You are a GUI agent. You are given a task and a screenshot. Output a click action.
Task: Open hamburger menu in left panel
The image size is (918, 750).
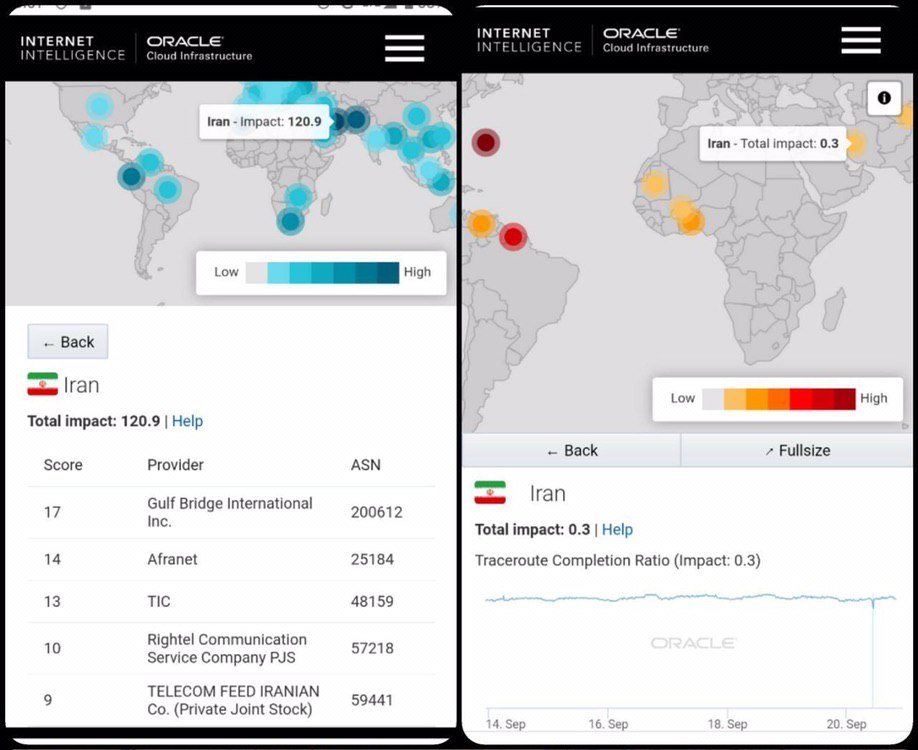coord(404,48)
